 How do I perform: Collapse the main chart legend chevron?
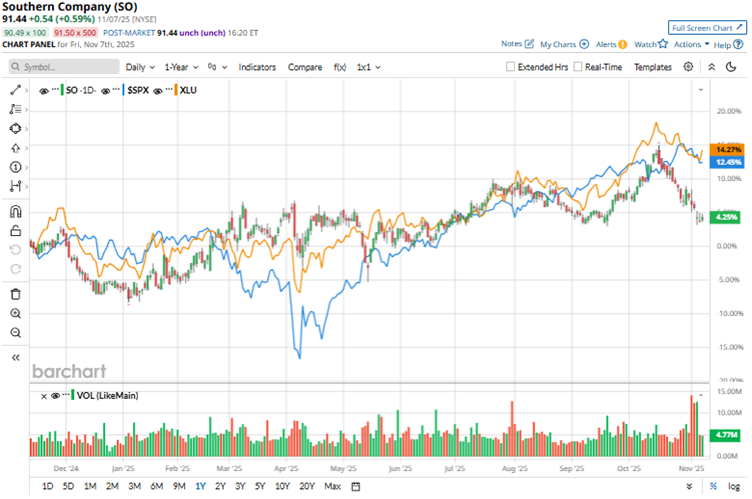point(701,90)
